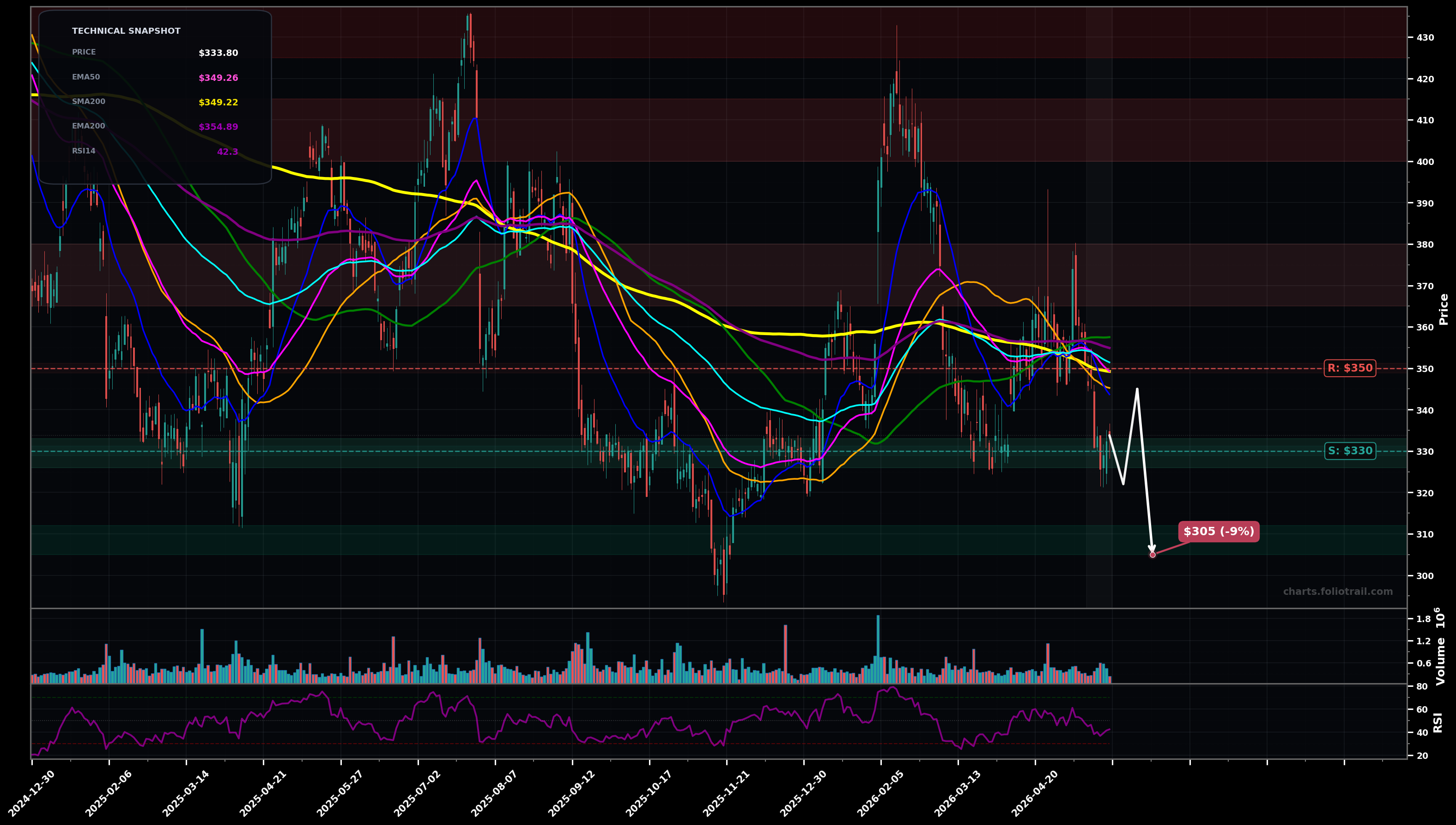Click the 2025-02-06 date axis label
This screenshot has height=825, width=1456.
(x=109, y=793)
